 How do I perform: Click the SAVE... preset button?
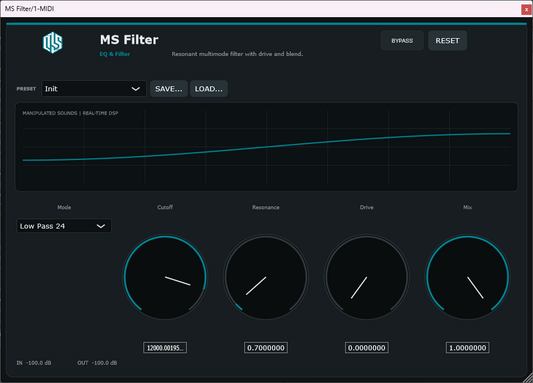[169, 89]
